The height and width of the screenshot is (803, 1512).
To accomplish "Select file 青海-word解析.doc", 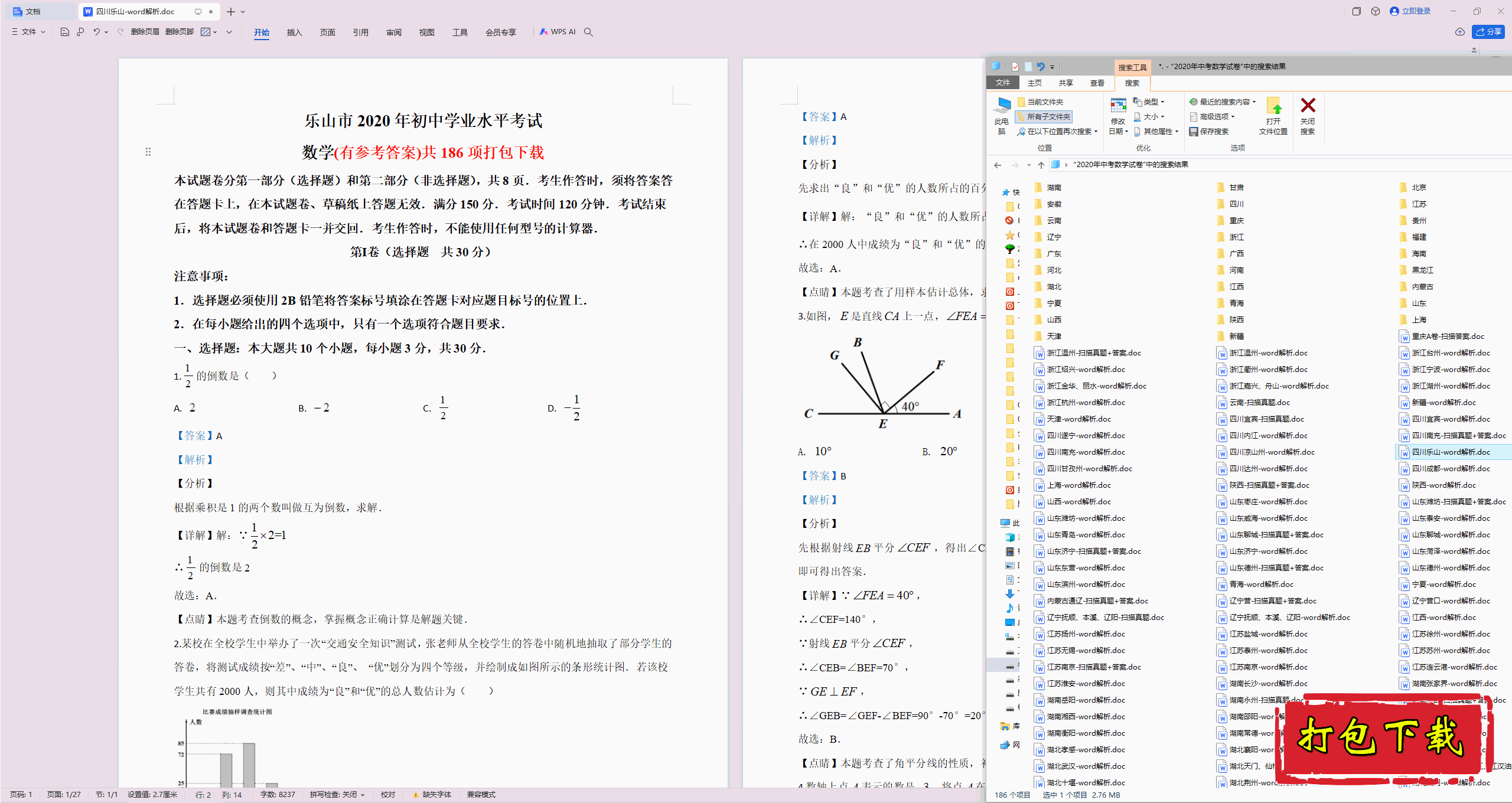I will pyautogui.click(x=1255, y=584).
